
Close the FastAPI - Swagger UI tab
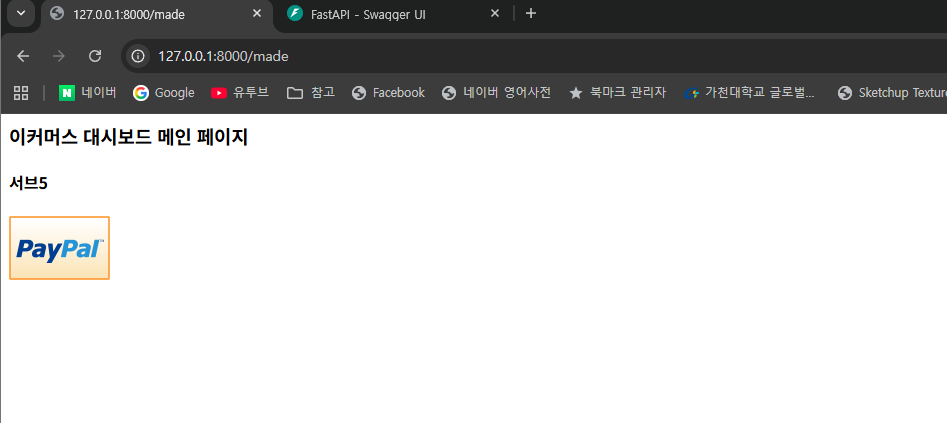(495, 13)
